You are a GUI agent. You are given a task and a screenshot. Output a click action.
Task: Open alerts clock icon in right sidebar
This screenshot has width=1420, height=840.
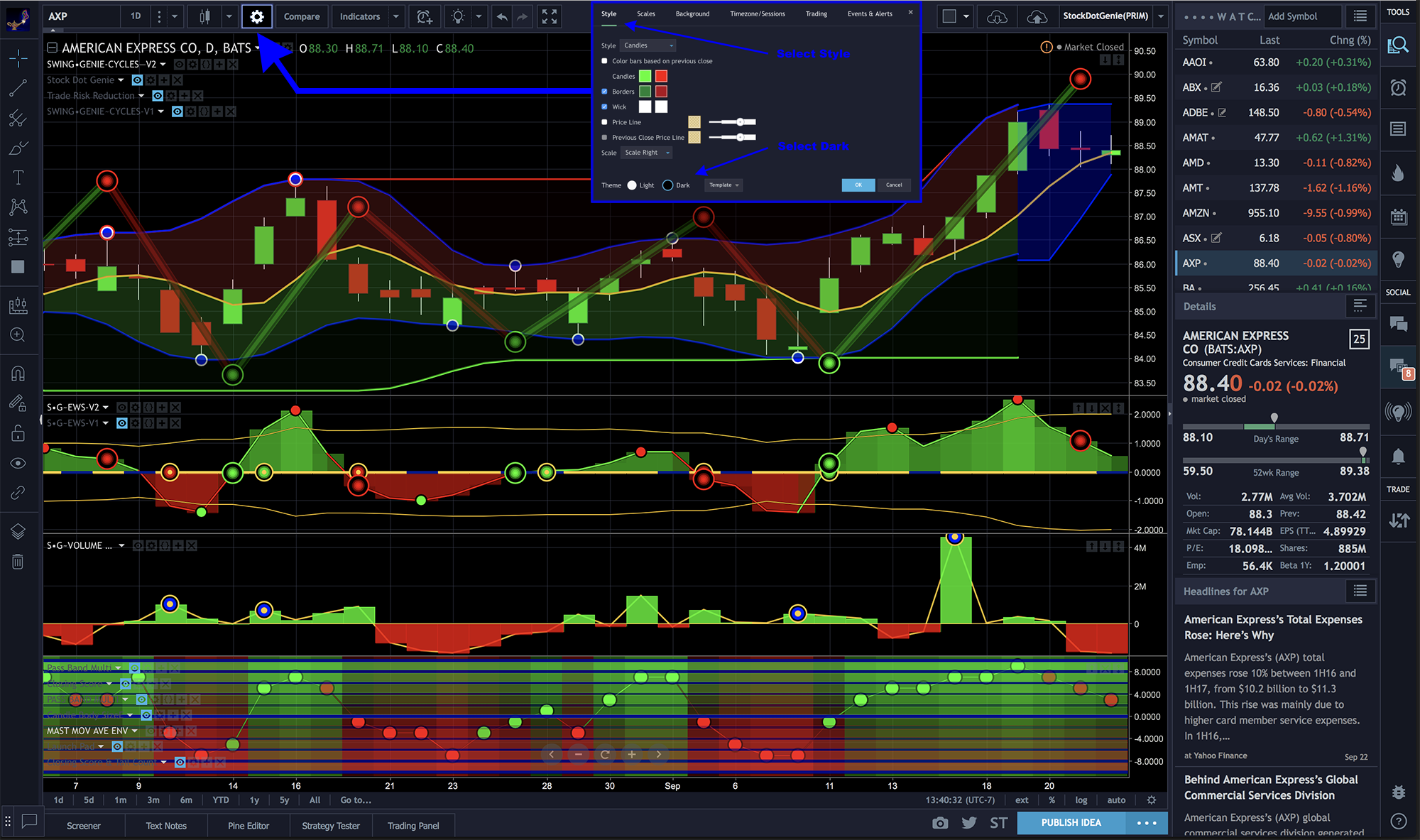pos(1399,87)
